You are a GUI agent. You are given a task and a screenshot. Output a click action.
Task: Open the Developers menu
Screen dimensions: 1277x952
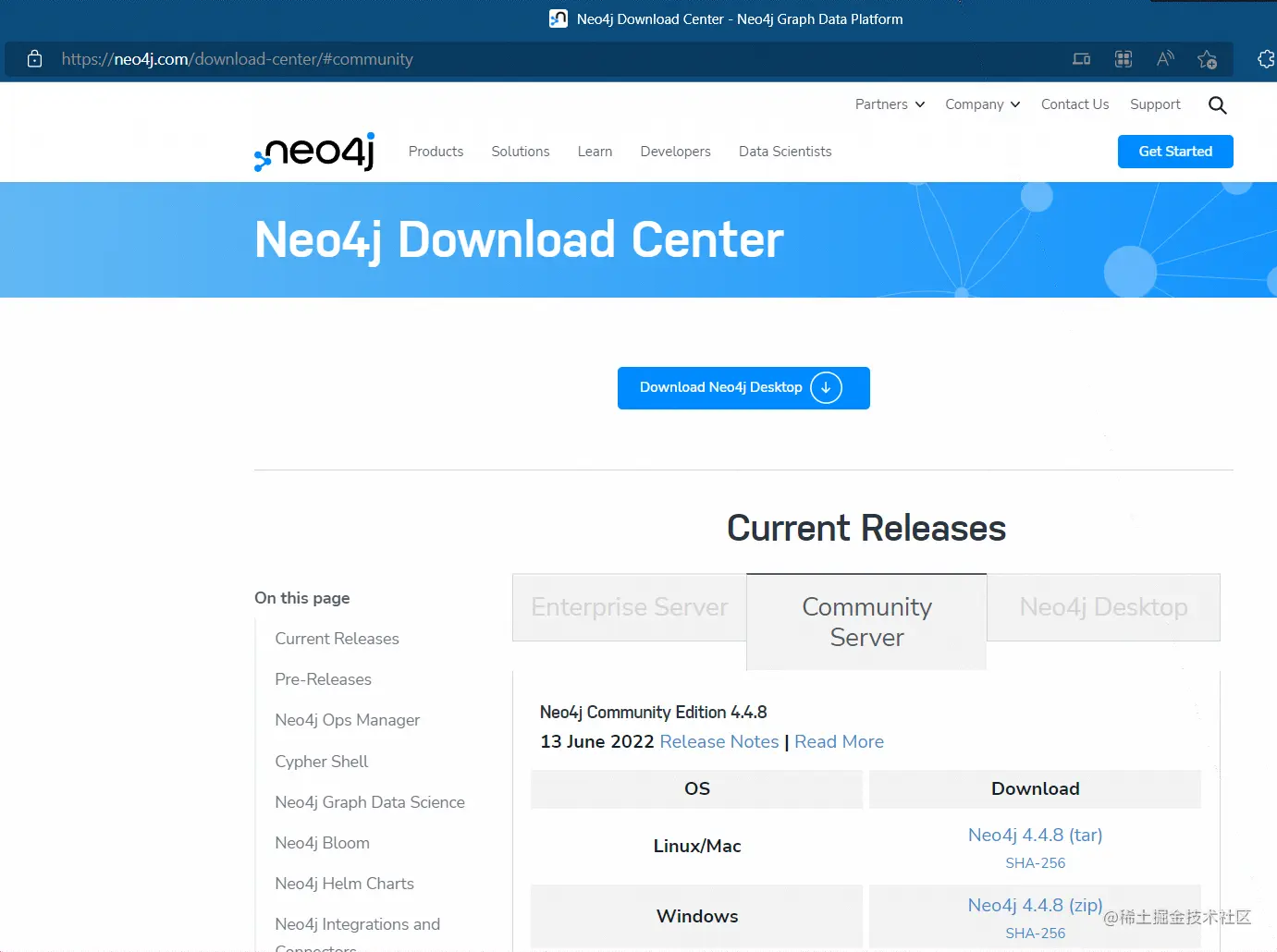click(675, 152)
